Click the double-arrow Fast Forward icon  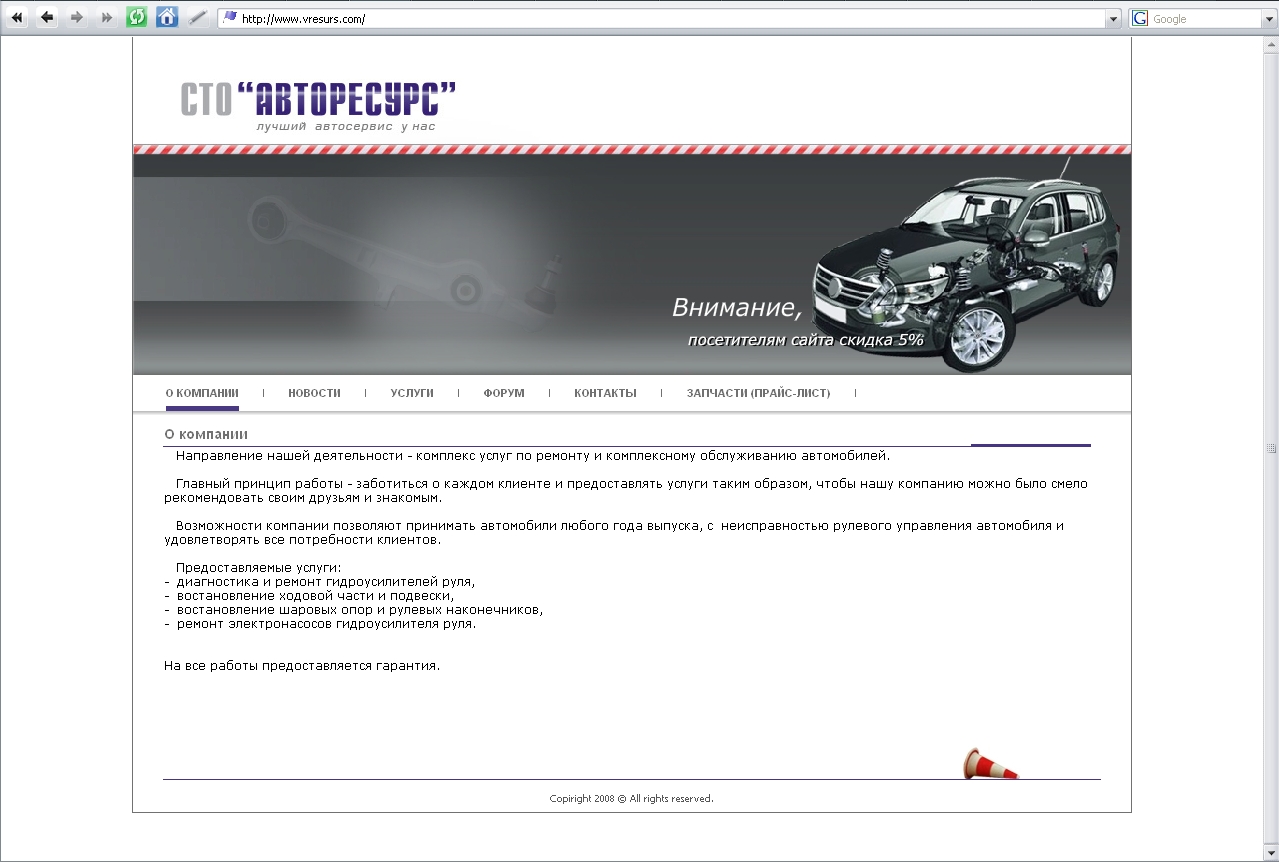104,17
